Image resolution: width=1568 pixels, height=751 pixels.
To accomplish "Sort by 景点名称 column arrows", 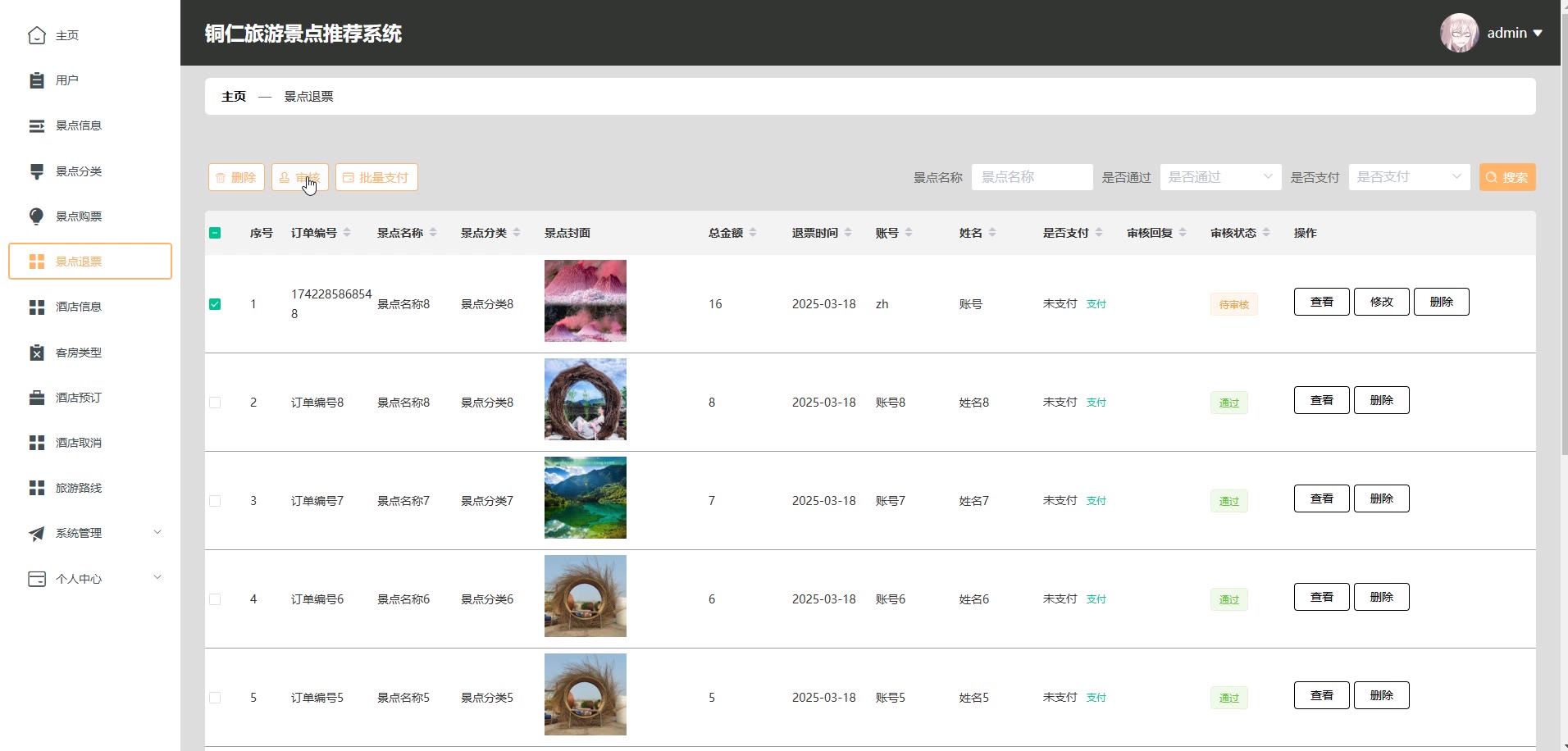I will point(433,233).
